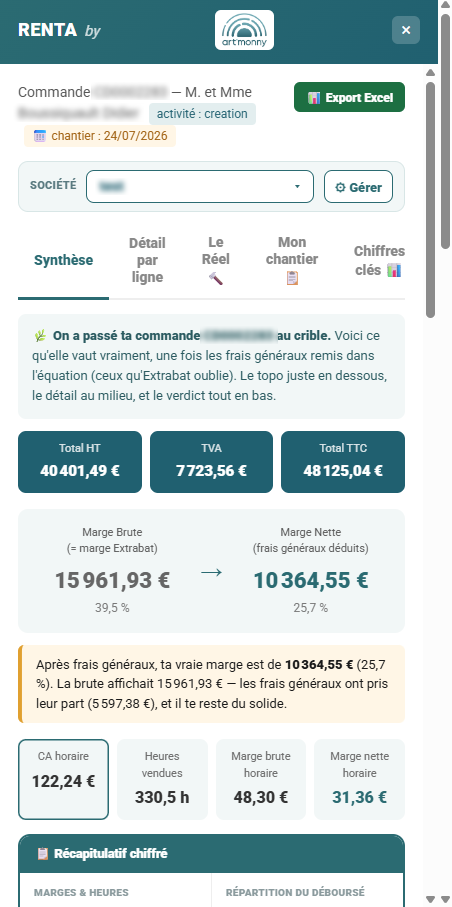Viewport: 452px width, 907px height.
Task: Export the order to Excel
Action: click(x=350, y=97)
